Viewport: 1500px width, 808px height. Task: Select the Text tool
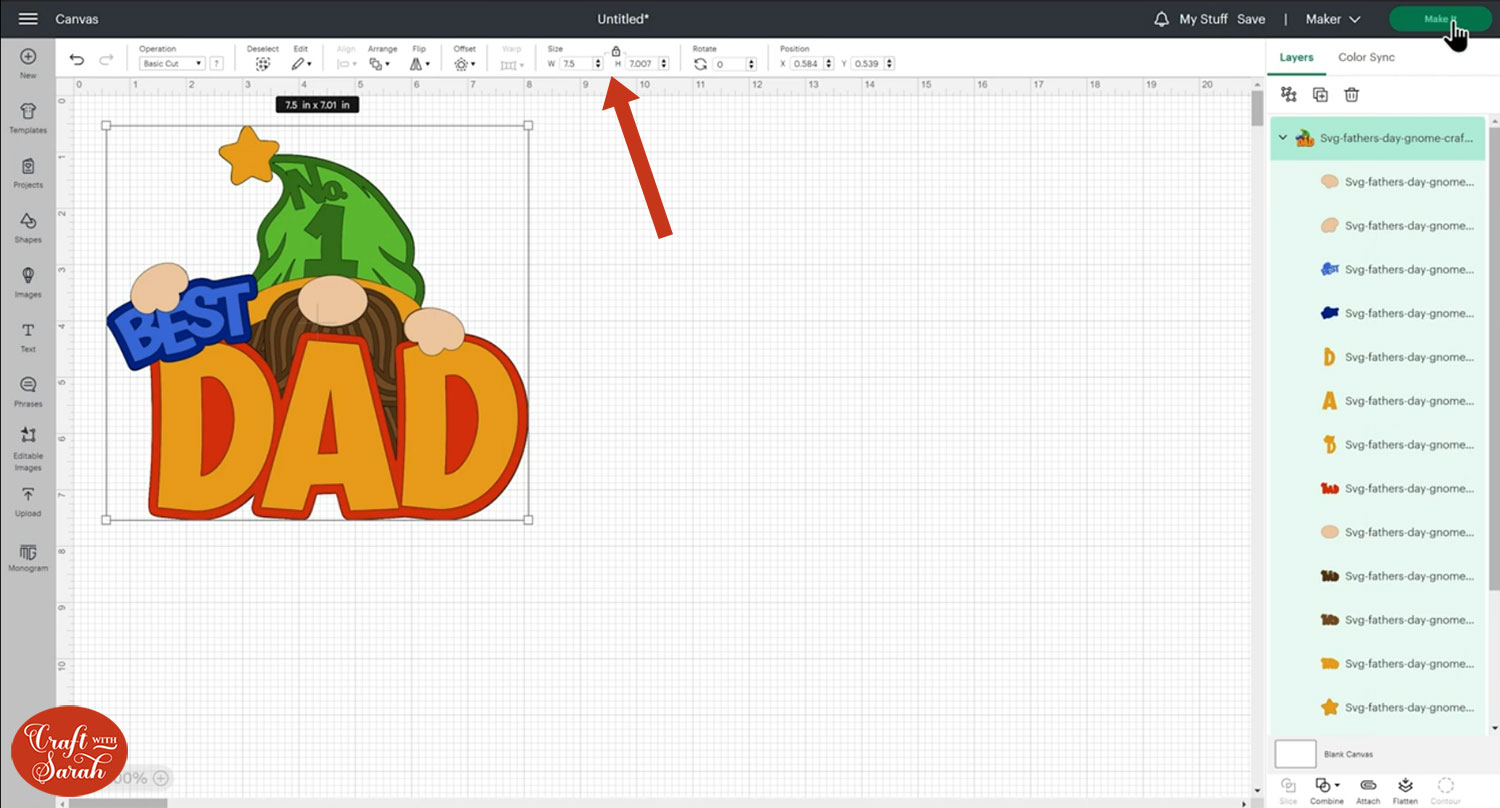coord(28,338)
